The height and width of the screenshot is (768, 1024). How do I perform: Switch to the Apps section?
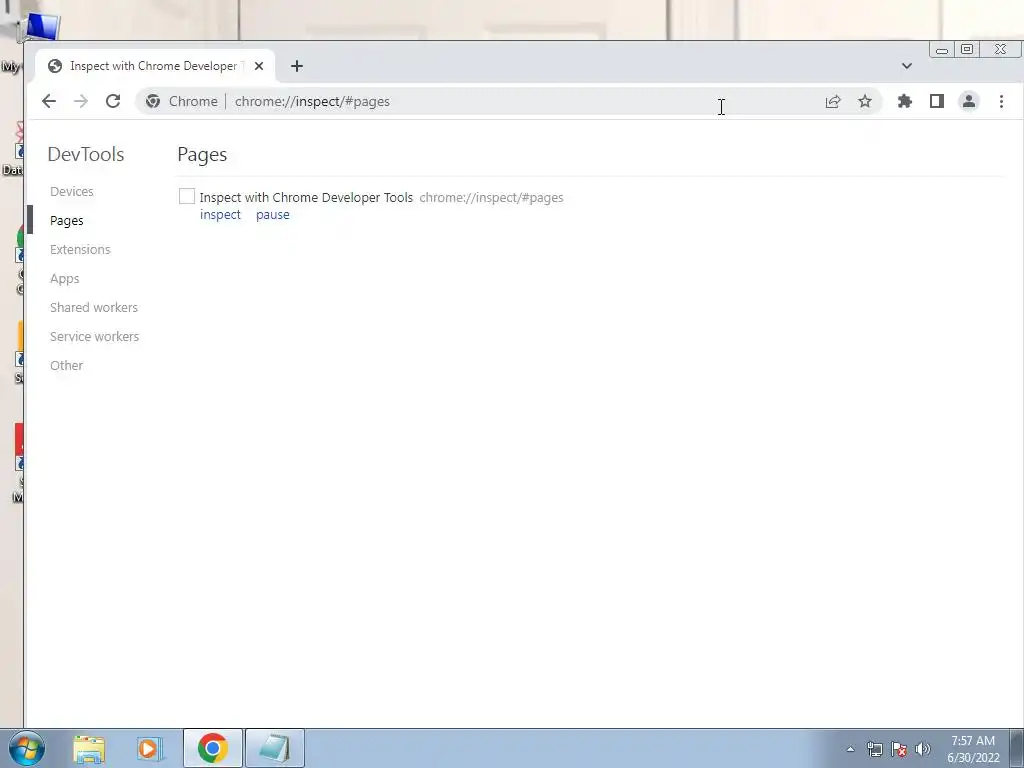pos(65,279)
